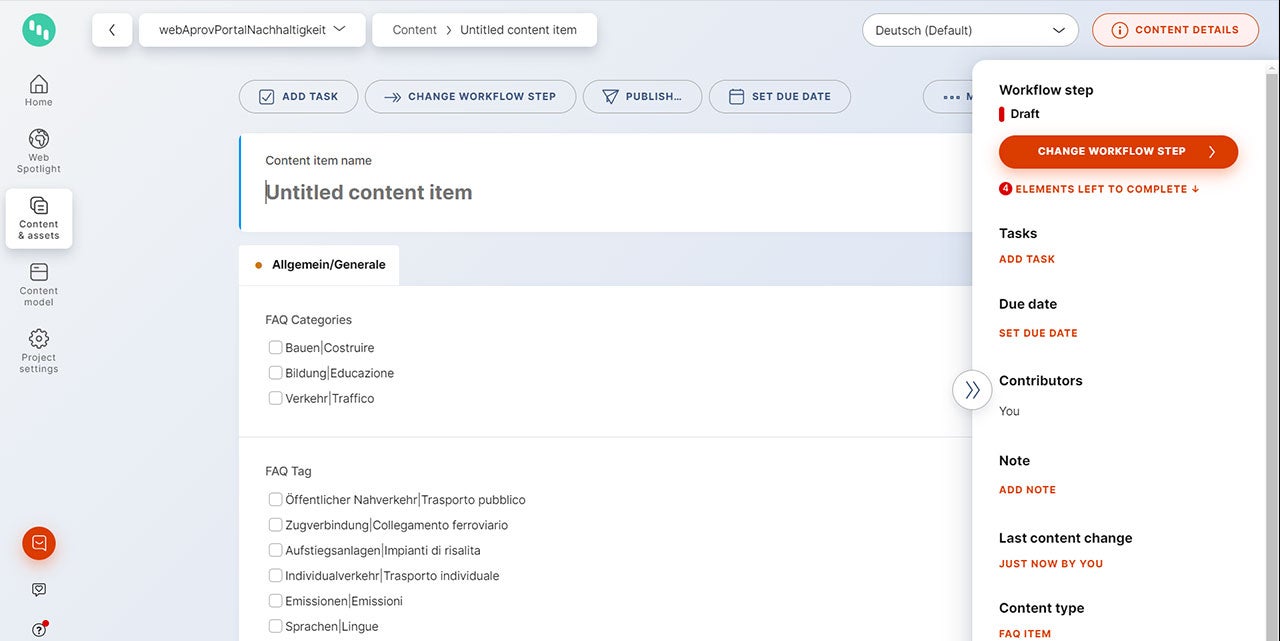Viewport: 1280px width, 641px height.
Task: Expand the Deutsch (Default) language selector
Action: click(969, 30)
